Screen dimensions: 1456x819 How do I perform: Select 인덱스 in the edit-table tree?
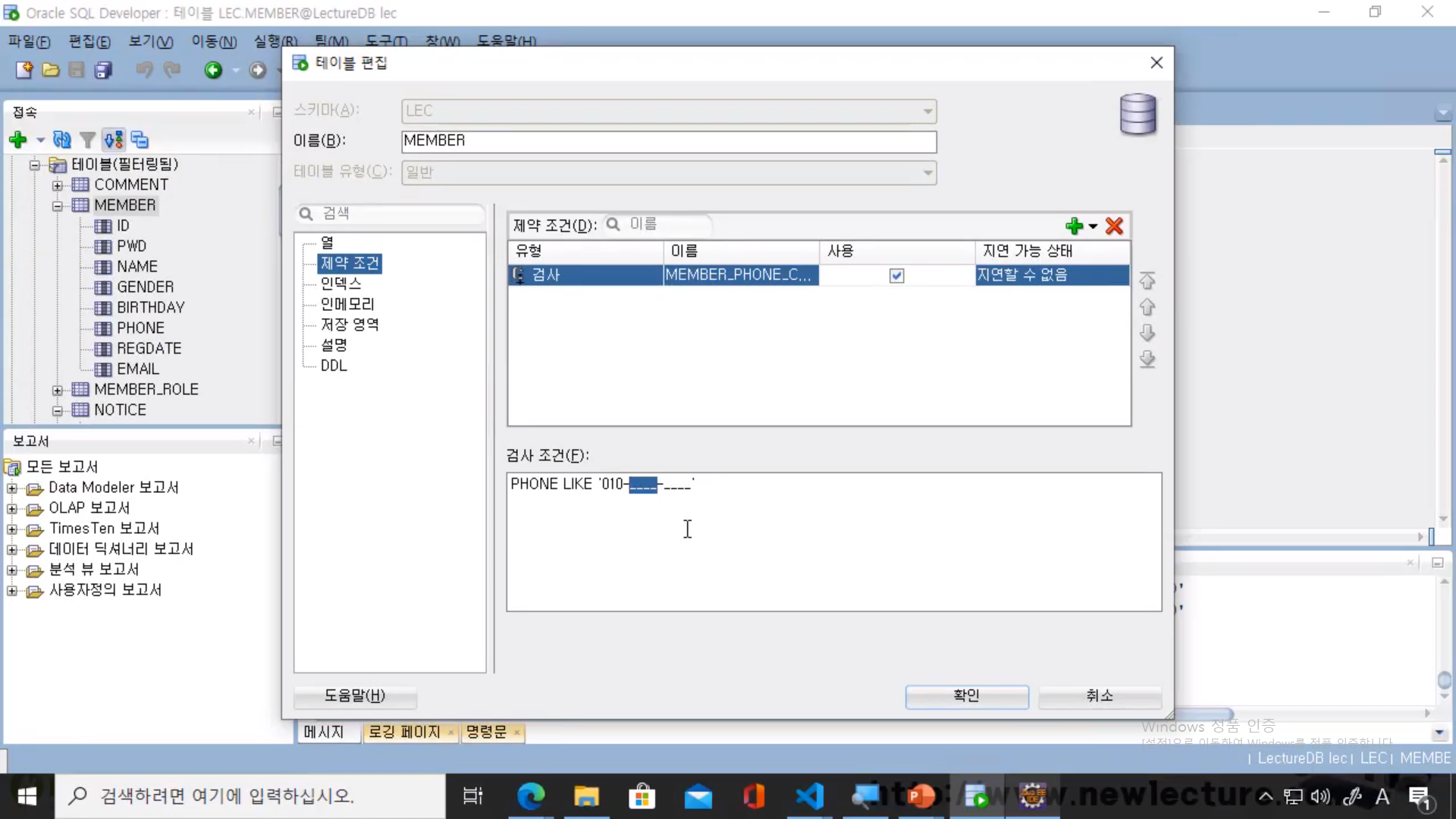click(340, 284)
